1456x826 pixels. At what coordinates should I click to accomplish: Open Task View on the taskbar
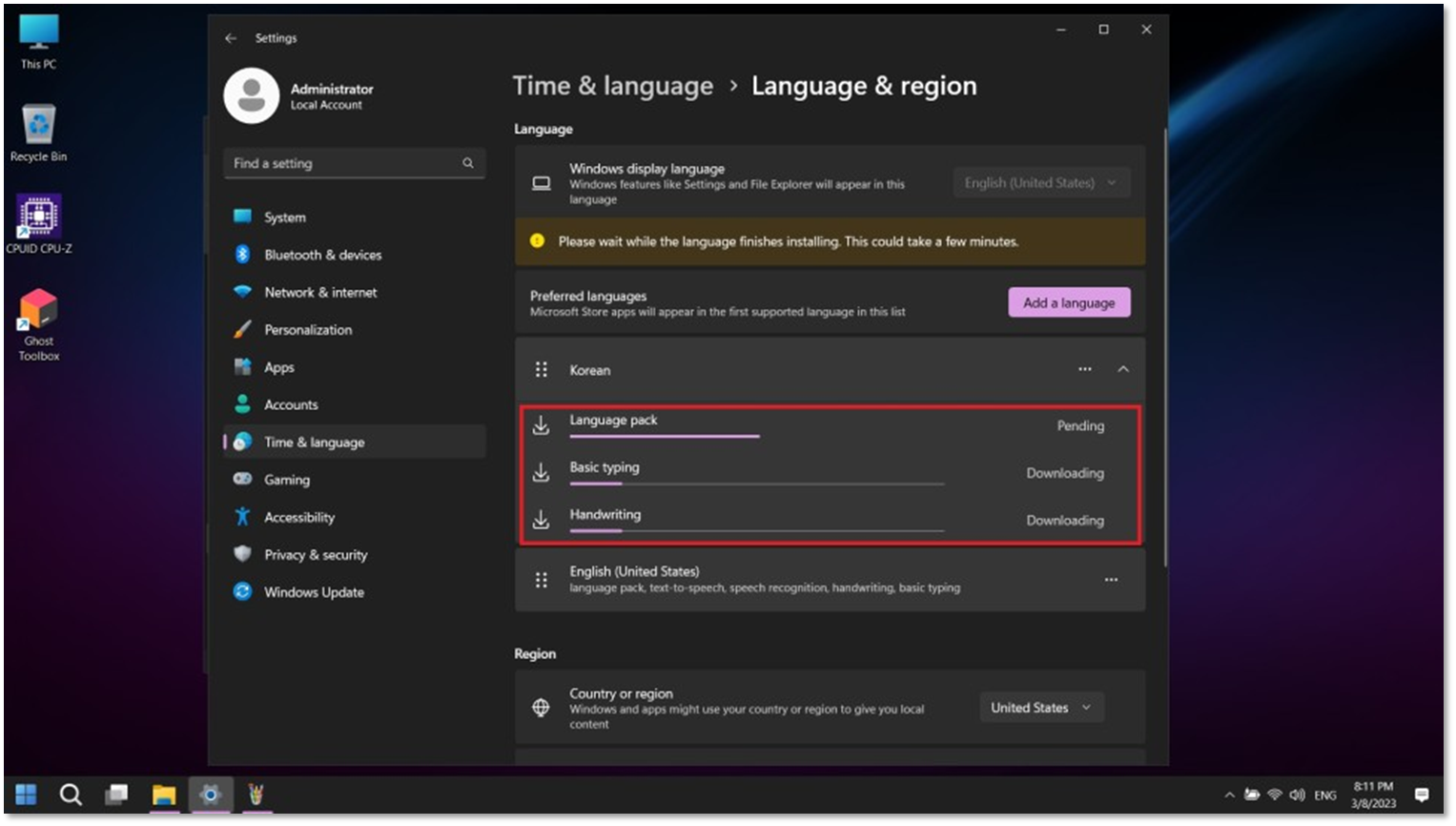(117, 794)
